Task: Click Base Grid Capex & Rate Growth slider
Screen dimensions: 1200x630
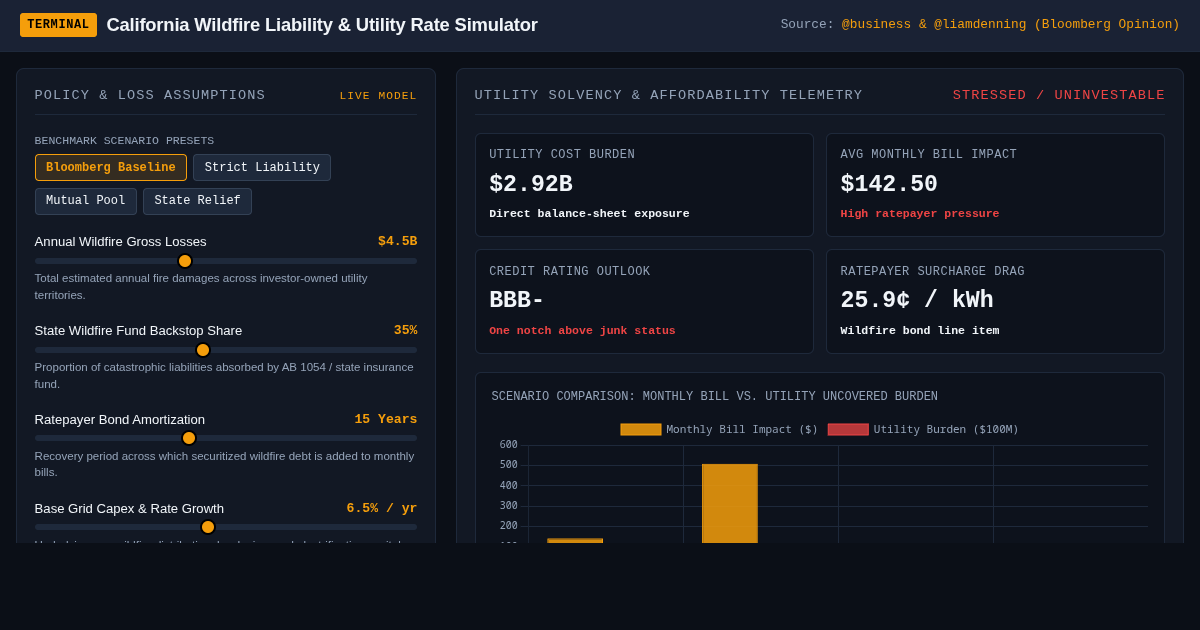Action: (226, 527)
